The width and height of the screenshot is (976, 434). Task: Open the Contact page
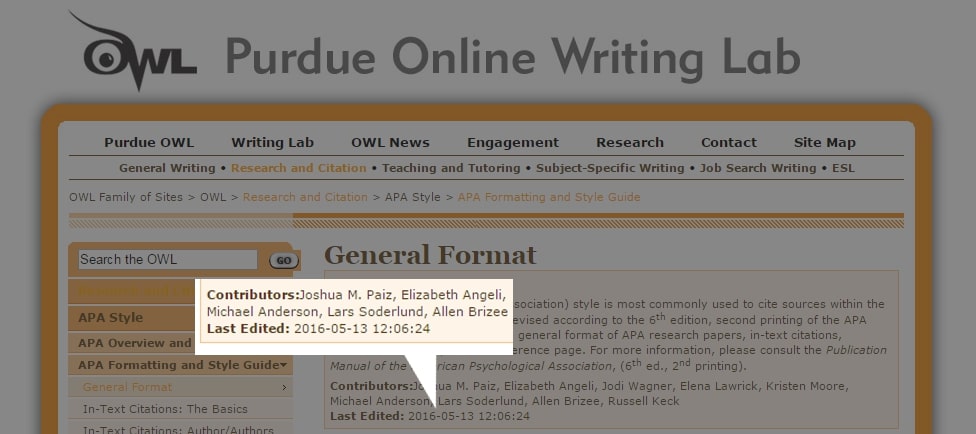click(x=729, y=143)
